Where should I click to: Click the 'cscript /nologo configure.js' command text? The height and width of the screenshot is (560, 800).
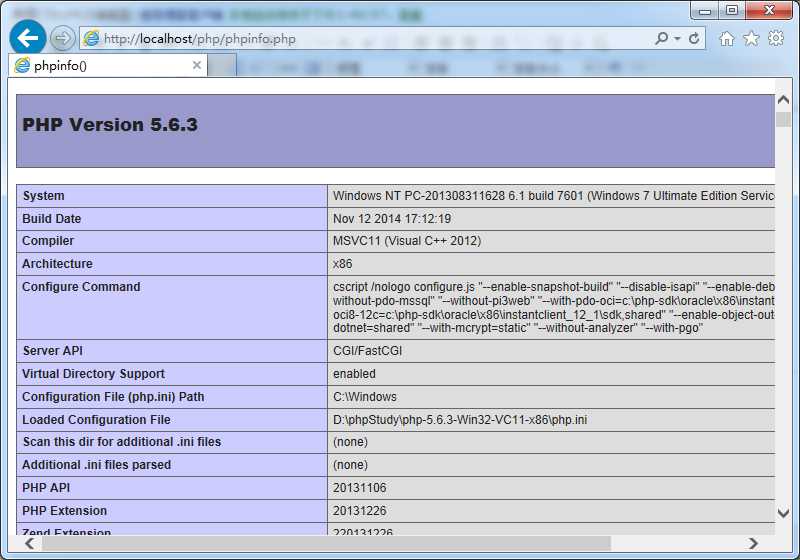click(x=404, y=287)
